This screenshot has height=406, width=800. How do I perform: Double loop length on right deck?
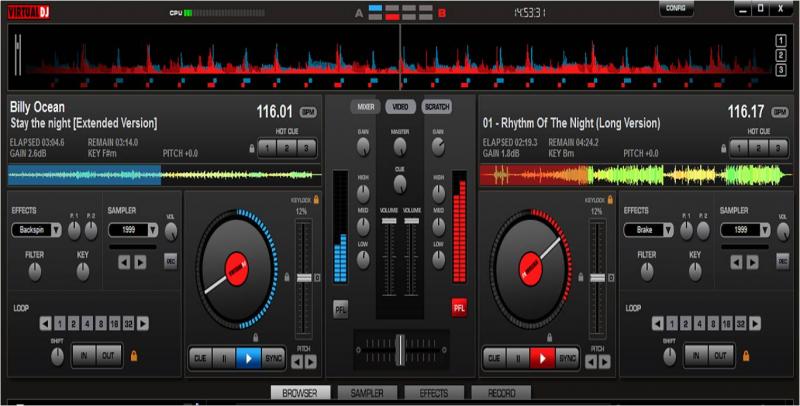[x=755, y=323]
